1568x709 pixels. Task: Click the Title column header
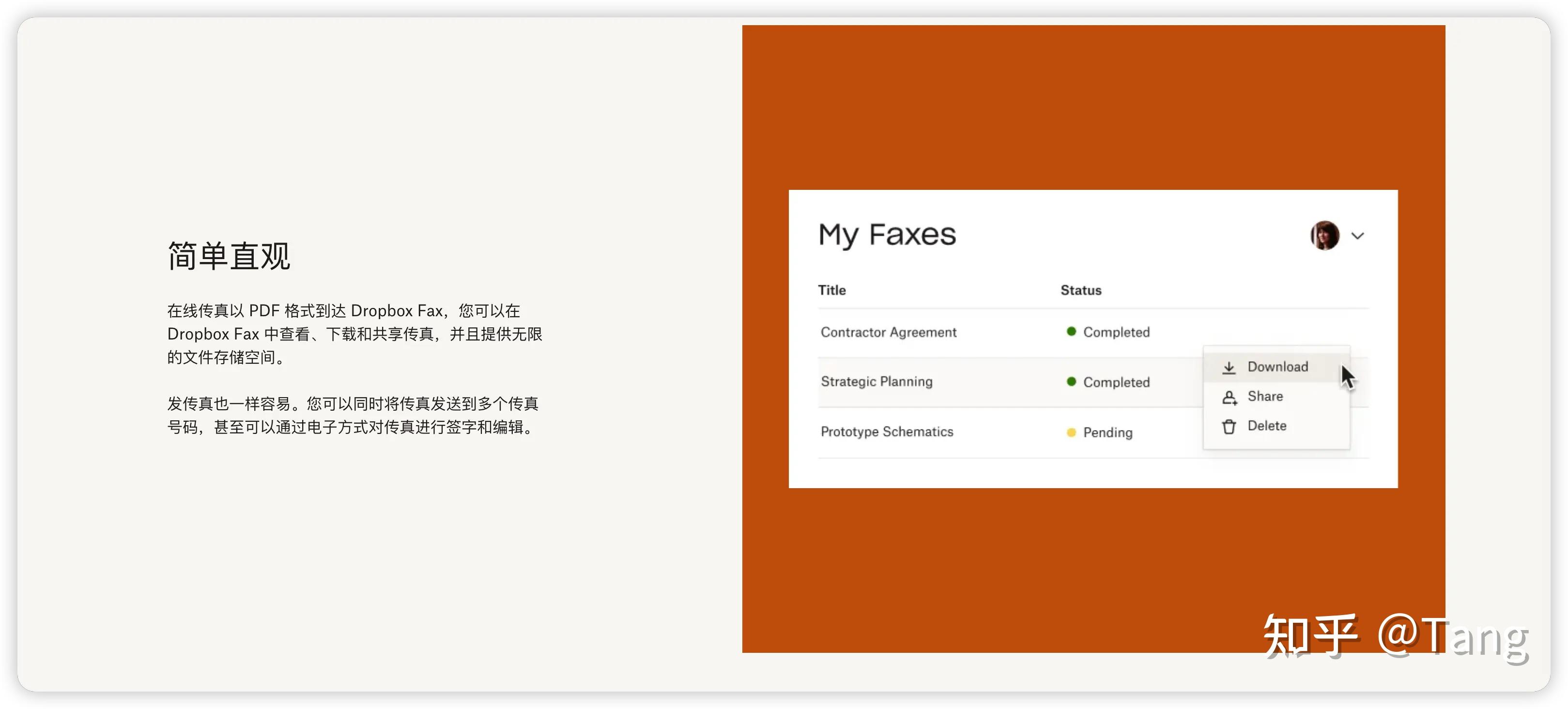[832, 290]
